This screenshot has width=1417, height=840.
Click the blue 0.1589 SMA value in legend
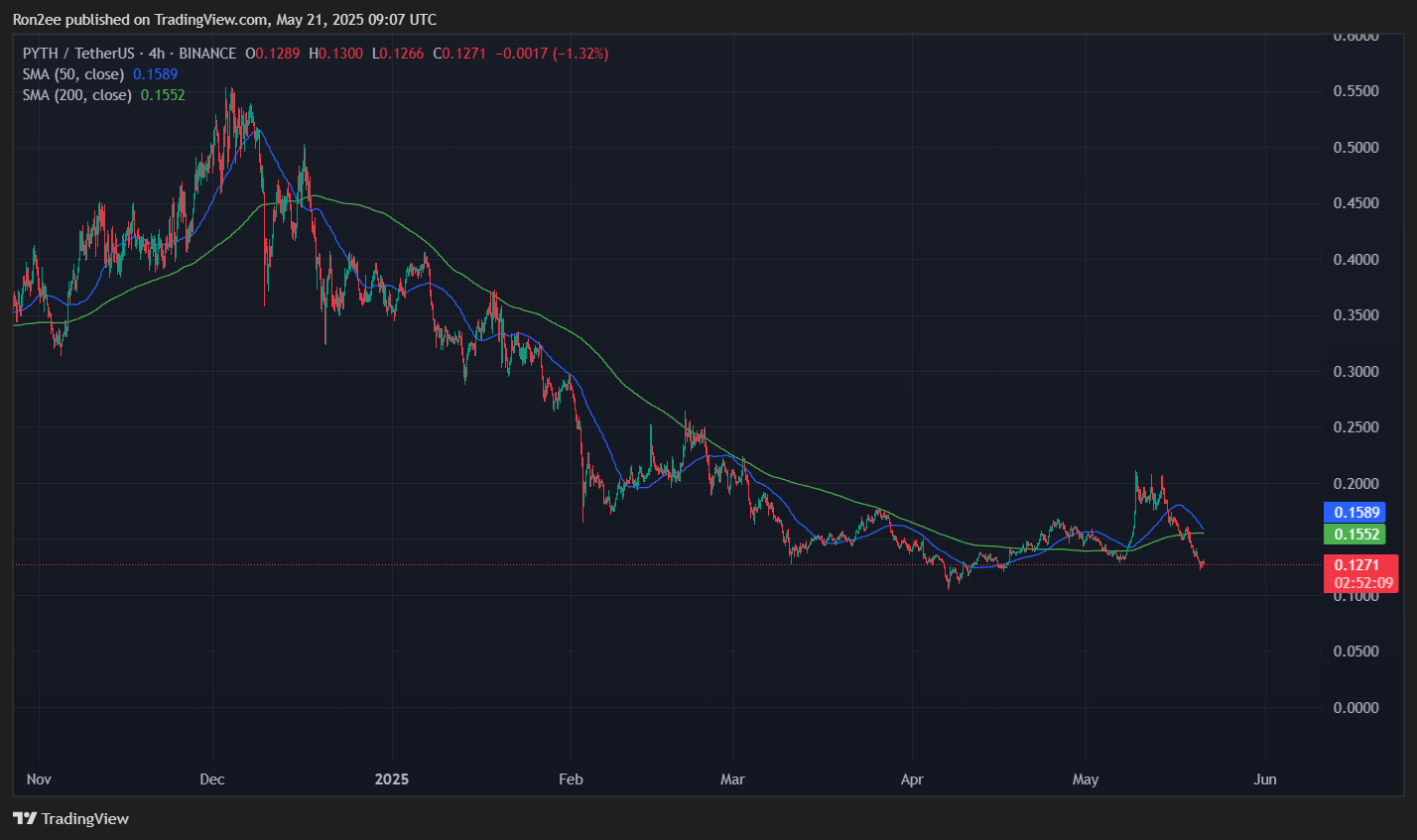click(155, 73)
